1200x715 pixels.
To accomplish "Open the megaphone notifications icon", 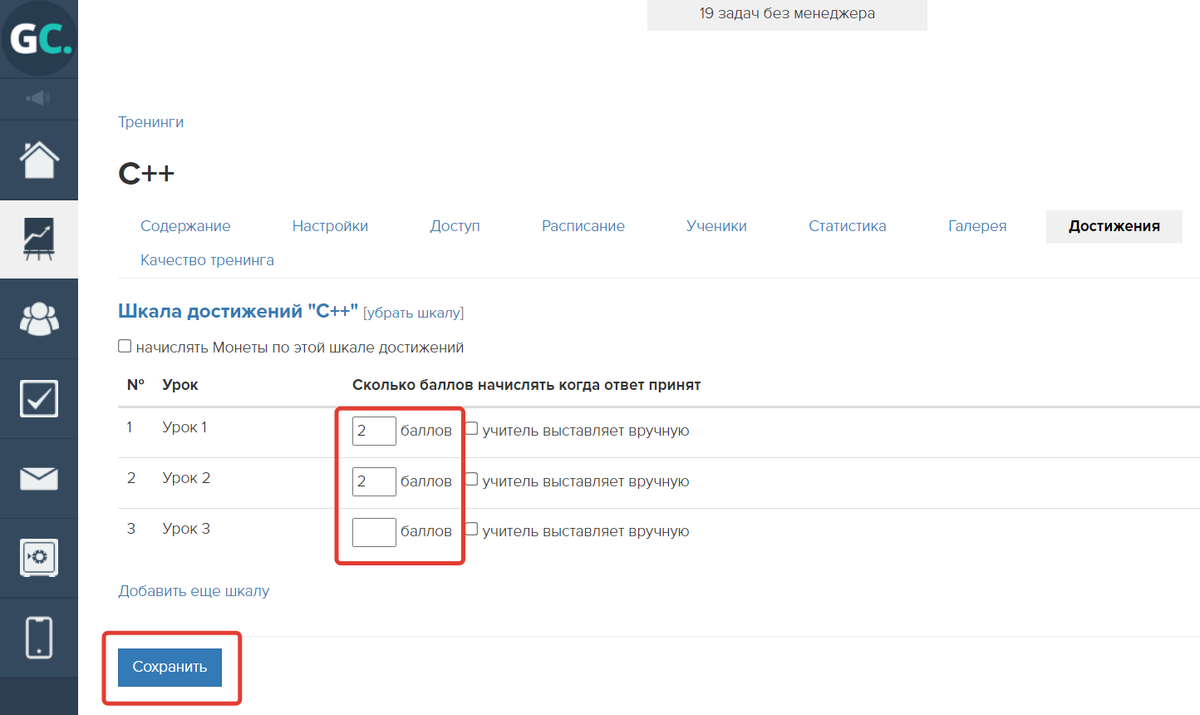I will tap(39, 98).
